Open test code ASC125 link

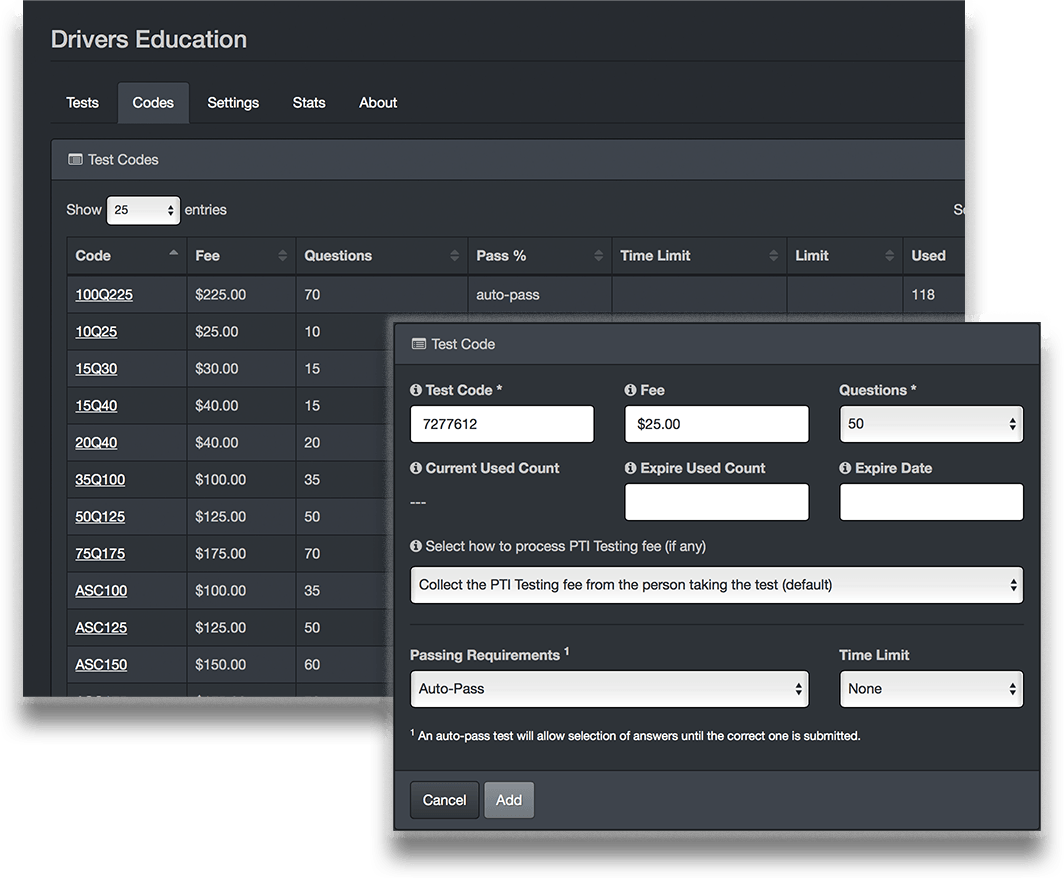click(101, 628)
